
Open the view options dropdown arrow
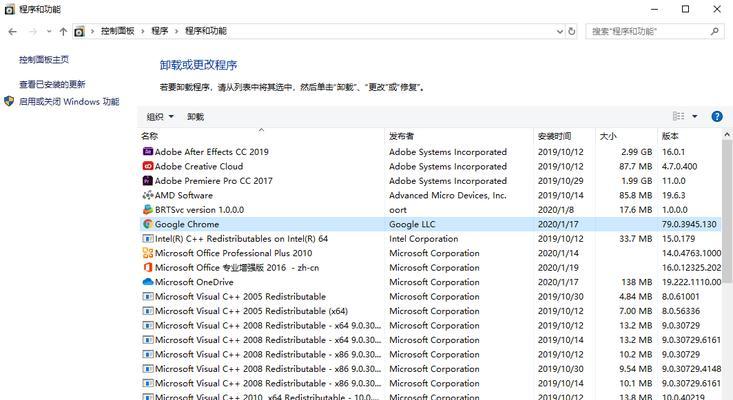click(695, 116)
